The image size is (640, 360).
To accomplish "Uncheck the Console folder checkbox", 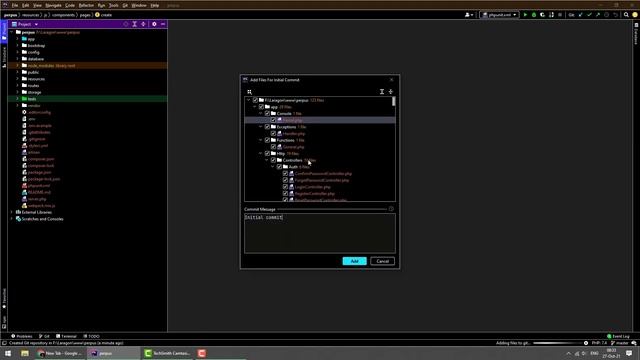I will (x=267, y=113).
